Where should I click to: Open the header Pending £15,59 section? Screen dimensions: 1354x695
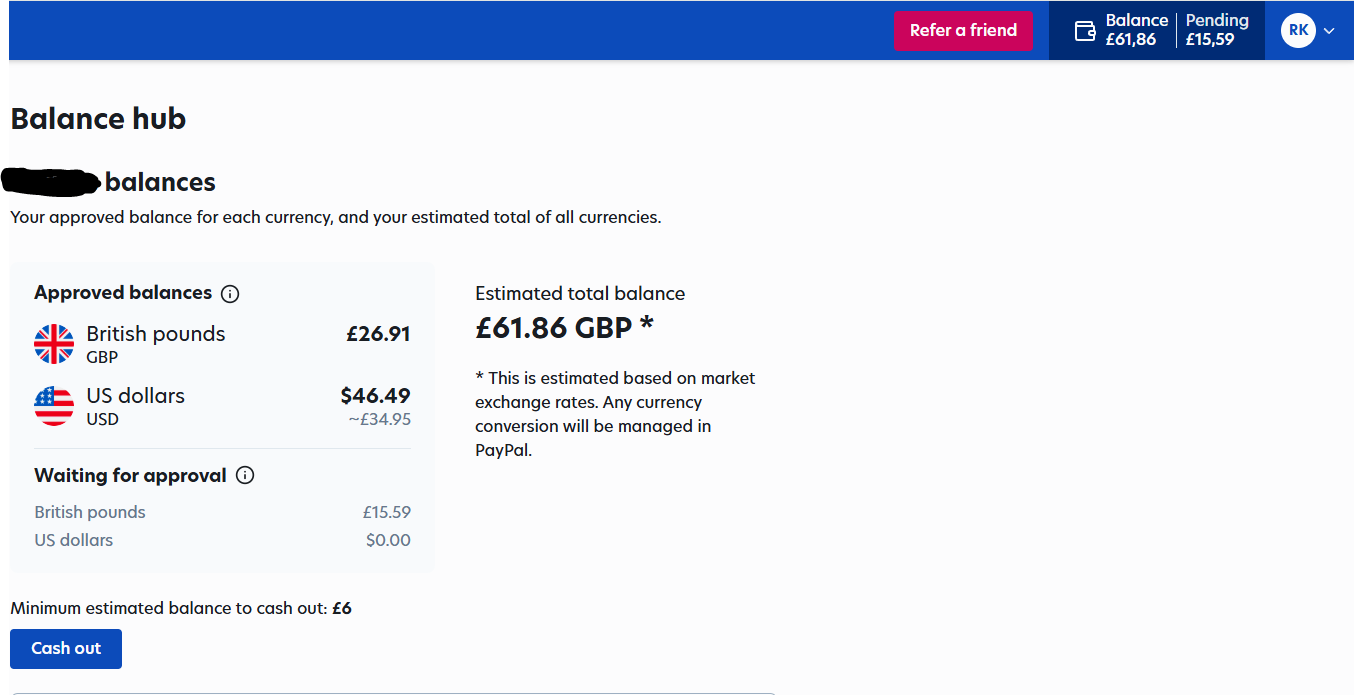pos(1216,31)
